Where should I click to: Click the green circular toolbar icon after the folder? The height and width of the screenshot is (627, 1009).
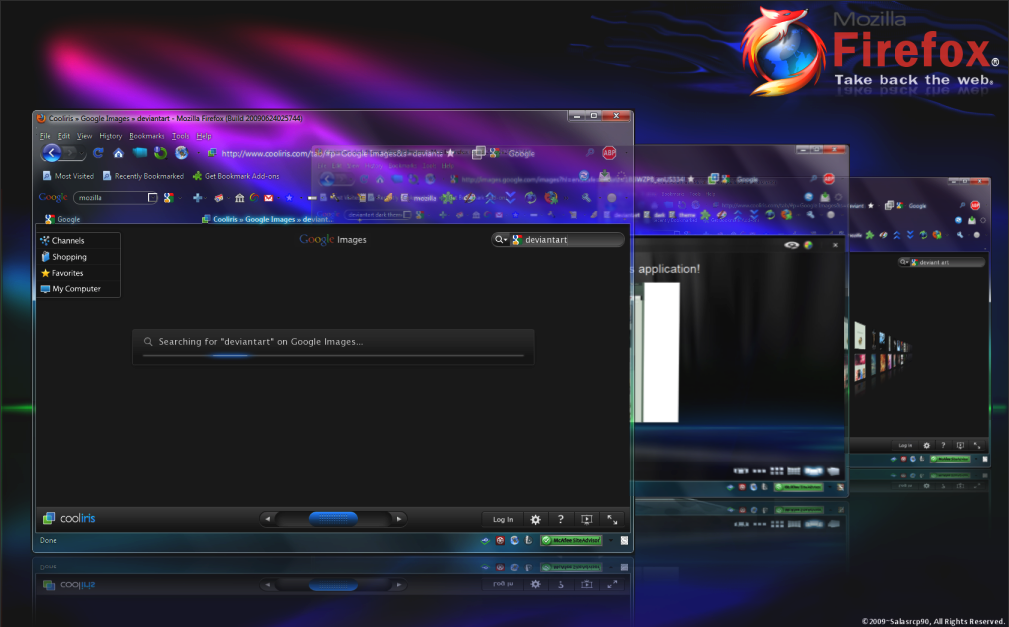coord(160,153)
